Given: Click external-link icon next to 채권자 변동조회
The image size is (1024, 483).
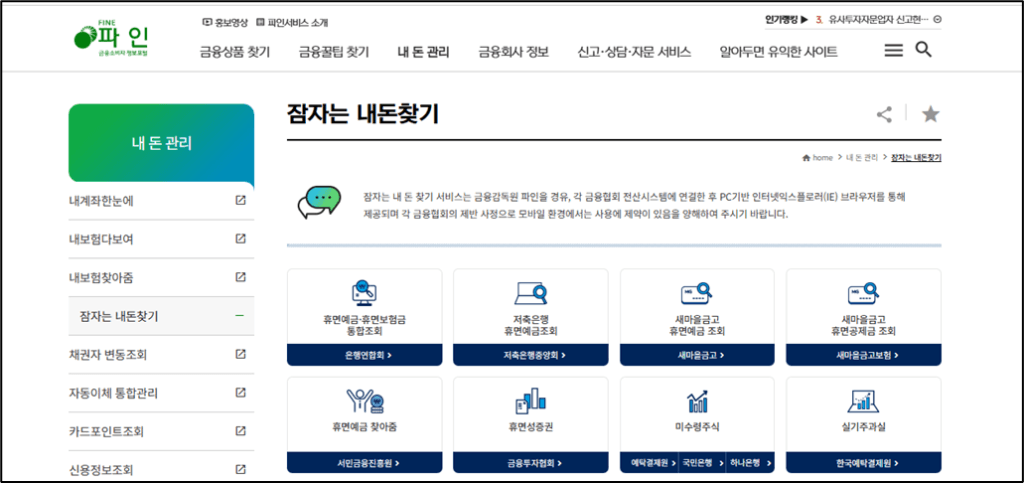Looking at the screenshot, I should click(x=240, y=354).
